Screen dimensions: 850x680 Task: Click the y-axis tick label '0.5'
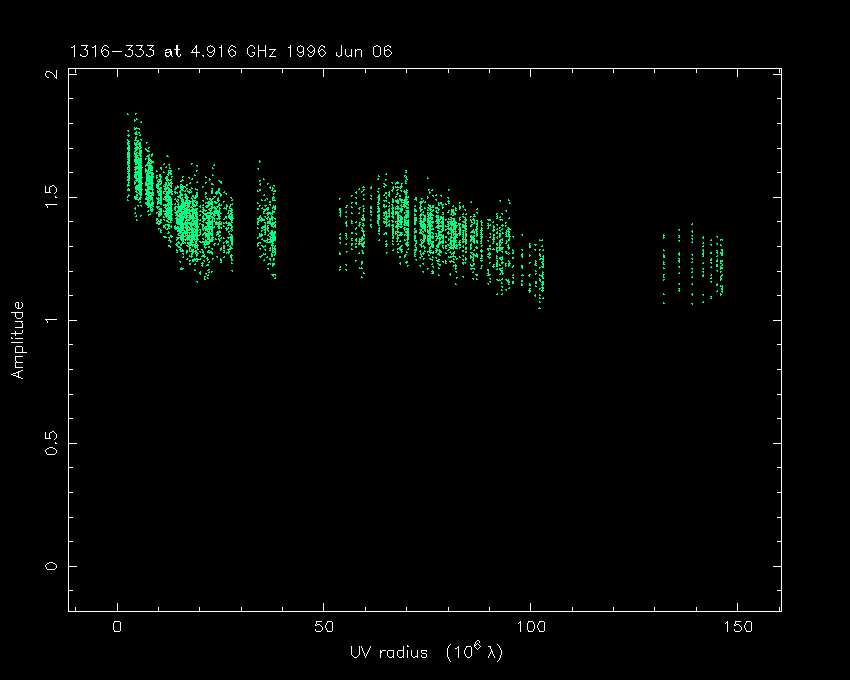click(52, 443)
